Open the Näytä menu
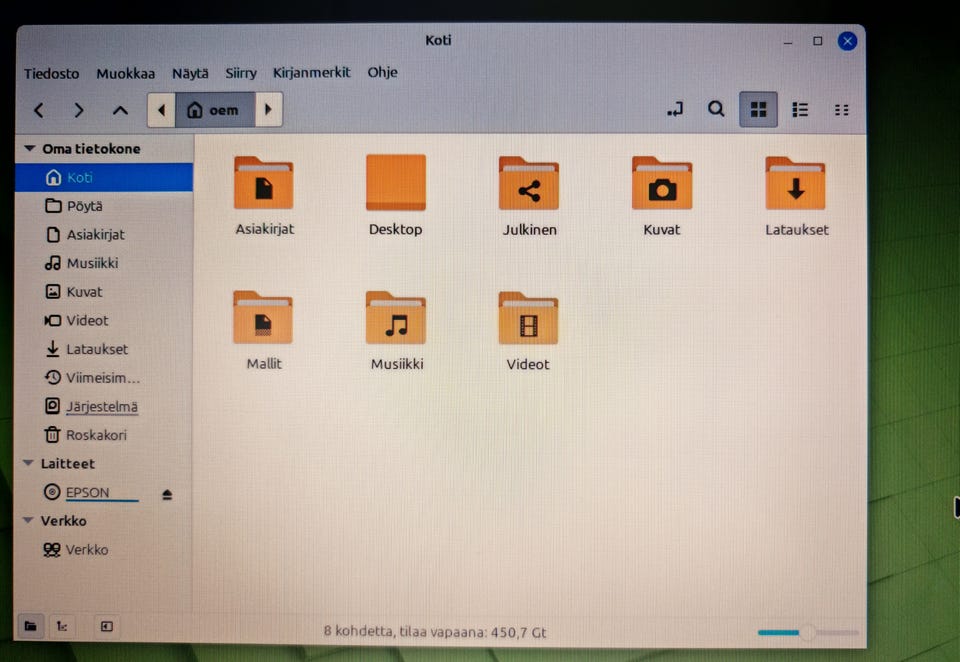This screenshot has width=960, height=662. [190, 73]
